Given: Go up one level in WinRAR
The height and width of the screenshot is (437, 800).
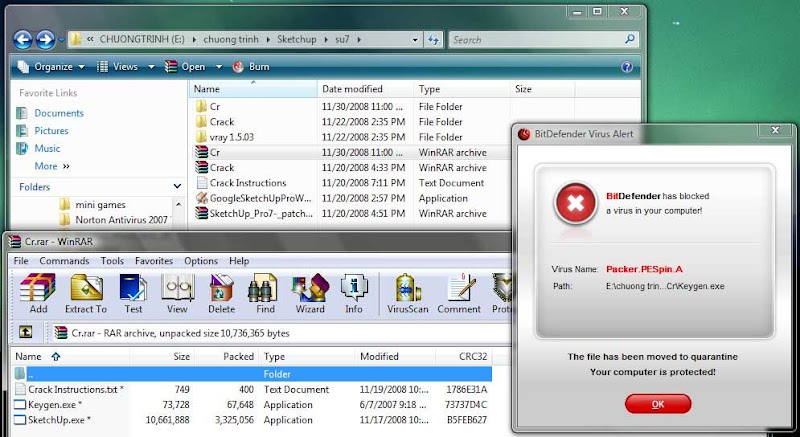Looking at the screenshot, I should (25, 332).
